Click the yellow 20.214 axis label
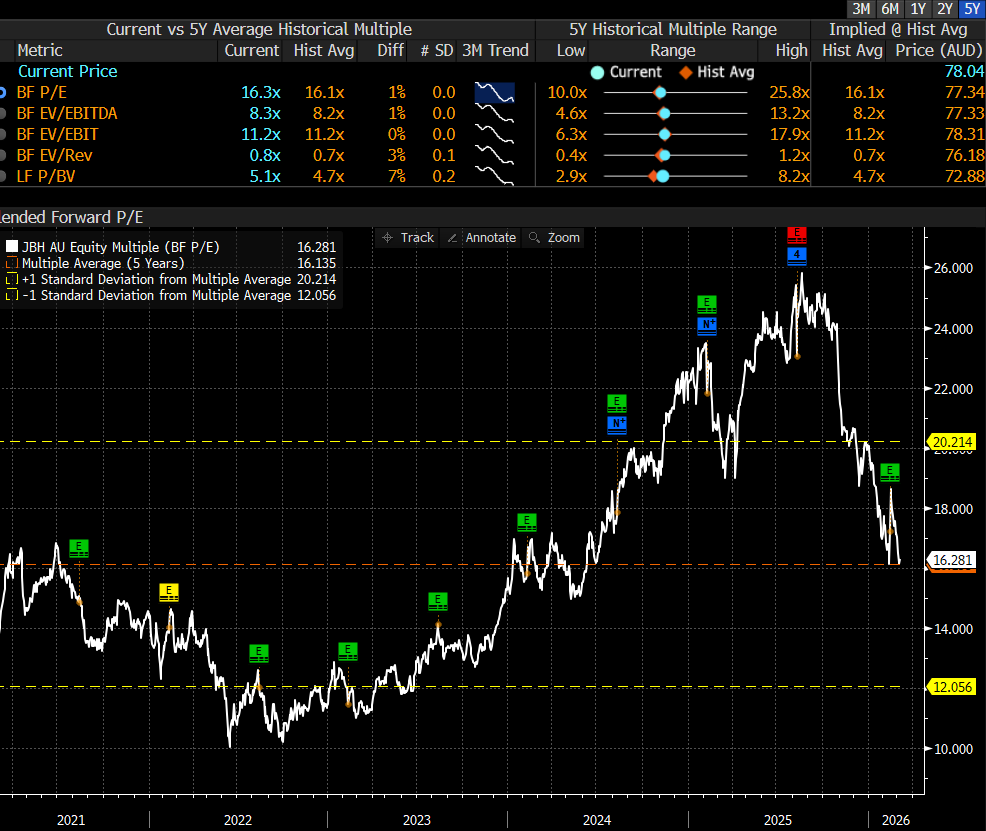The height and width of the screenshot is (831, 986). coord(952,441)
